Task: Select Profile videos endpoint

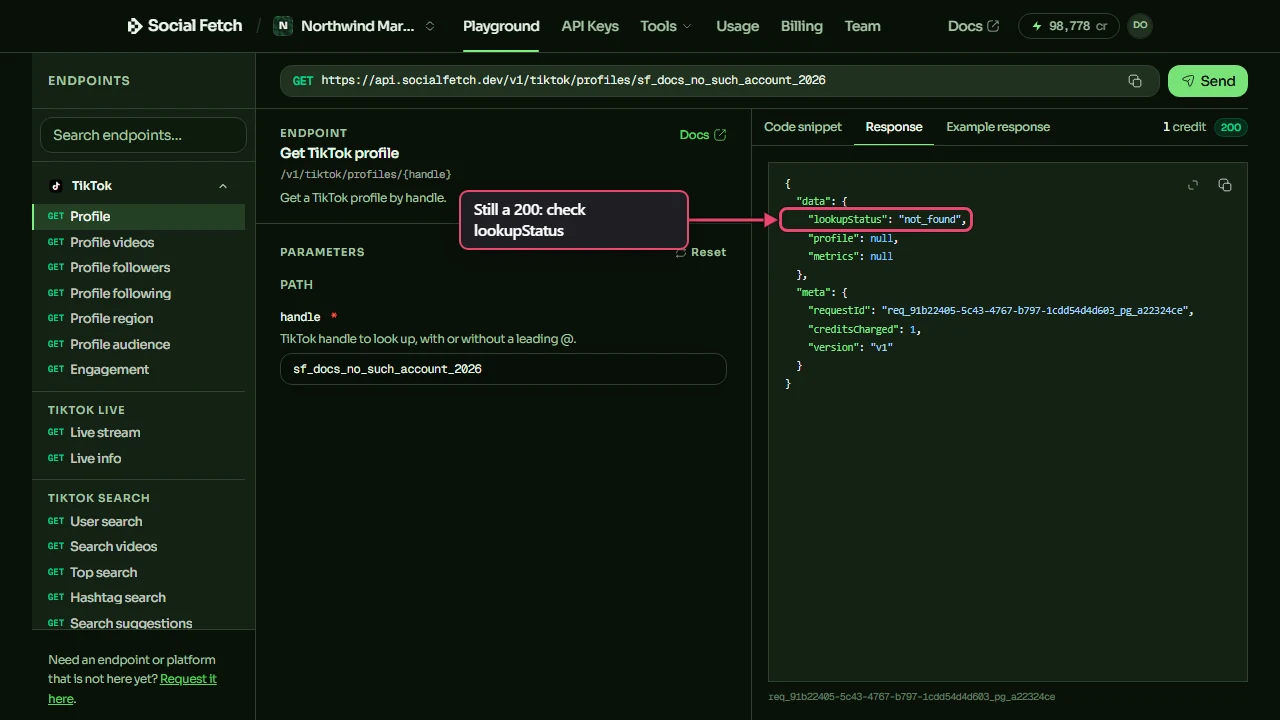Action: pyautogui.click(x=138, y=242)
